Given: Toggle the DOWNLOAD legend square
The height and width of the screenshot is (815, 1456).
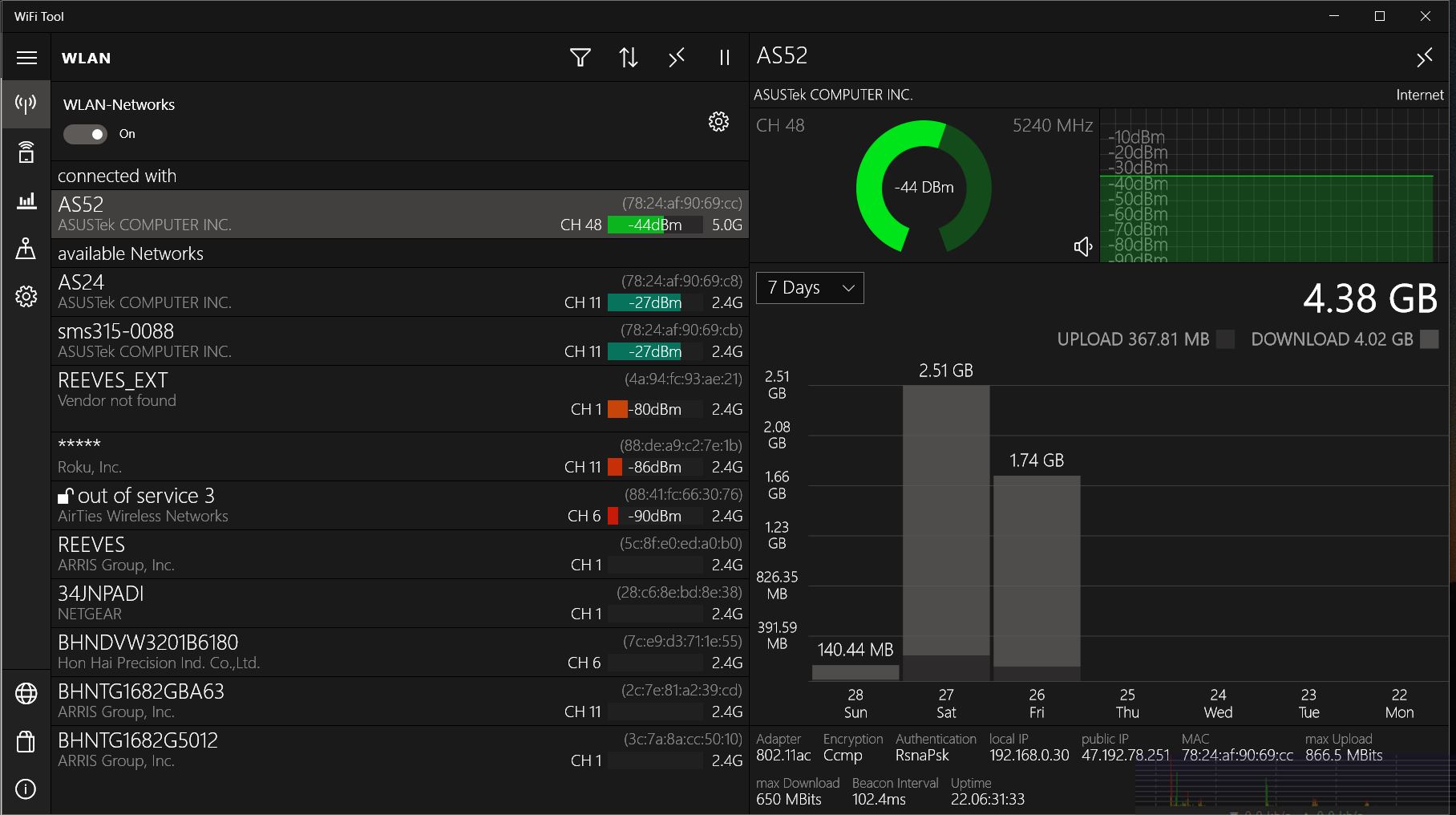Looking at the screenshot, I should tap(1430, 339).
